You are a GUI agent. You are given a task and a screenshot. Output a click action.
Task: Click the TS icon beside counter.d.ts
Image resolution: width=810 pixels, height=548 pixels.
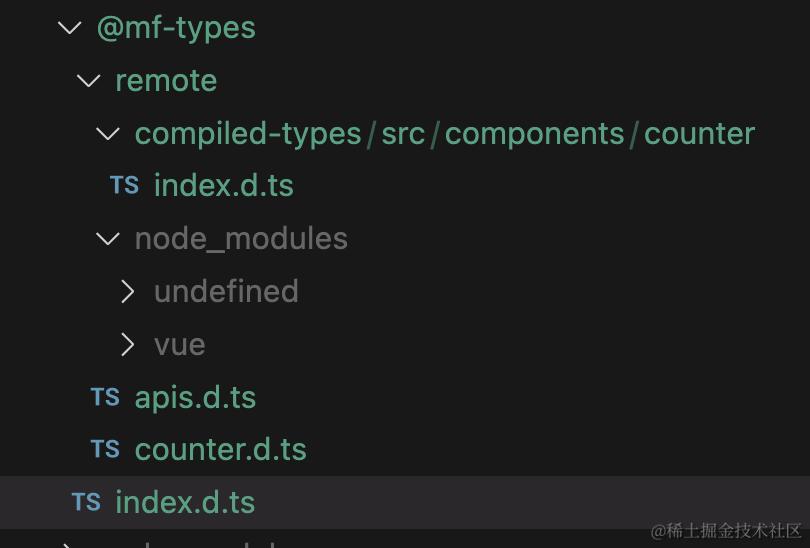105,449
